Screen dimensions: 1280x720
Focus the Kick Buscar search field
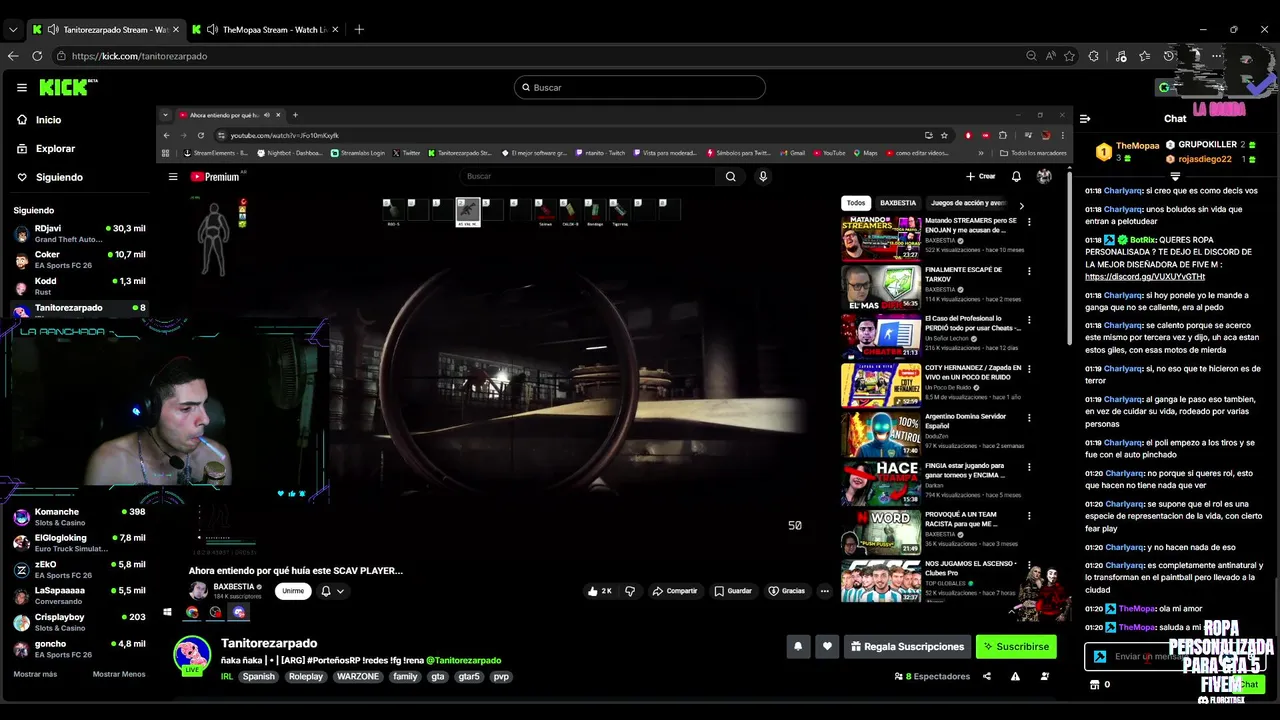pos(640,87)
